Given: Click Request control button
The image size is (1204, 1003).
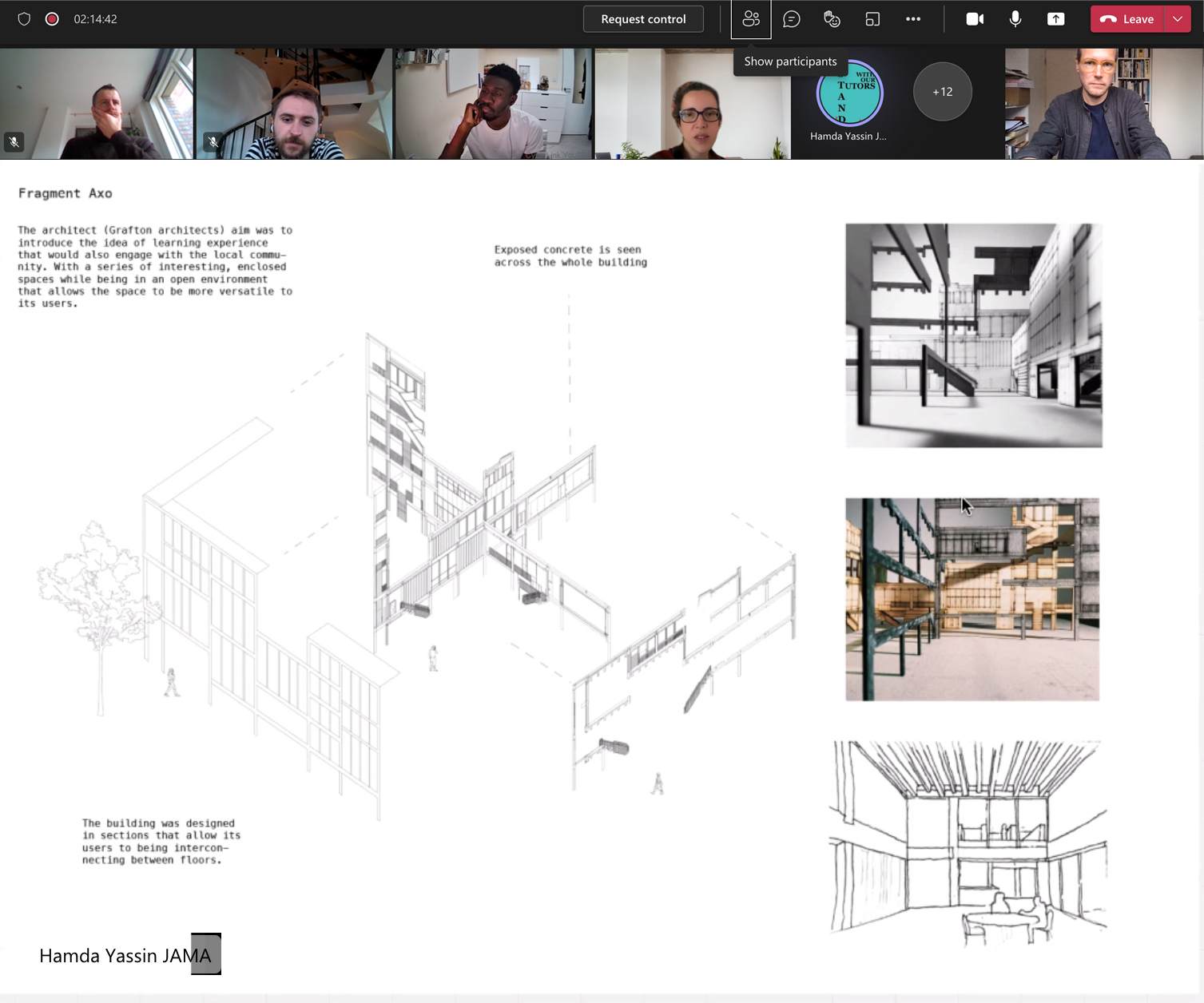Looking at the screenshot, I should [x=643, y=19].
